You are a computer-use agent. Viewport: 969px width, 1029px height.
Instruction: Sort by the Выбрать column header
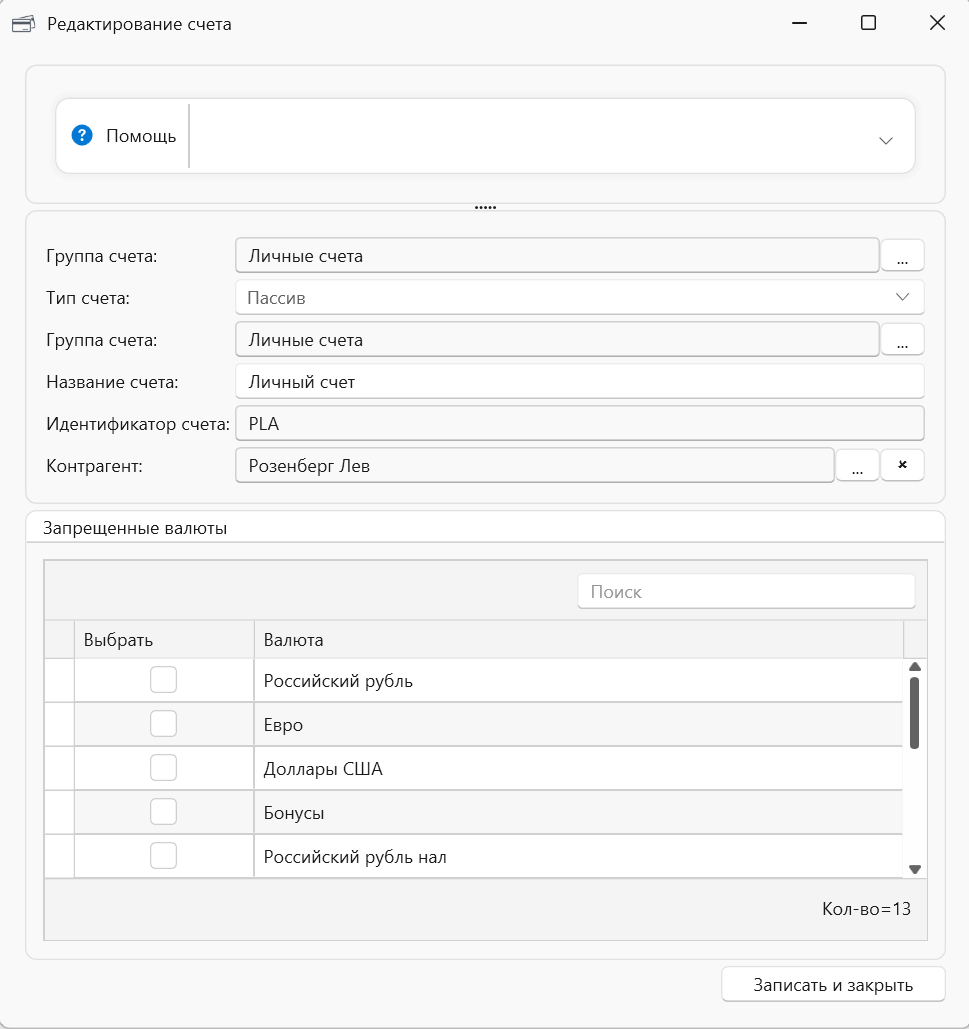tap(164, 640)
